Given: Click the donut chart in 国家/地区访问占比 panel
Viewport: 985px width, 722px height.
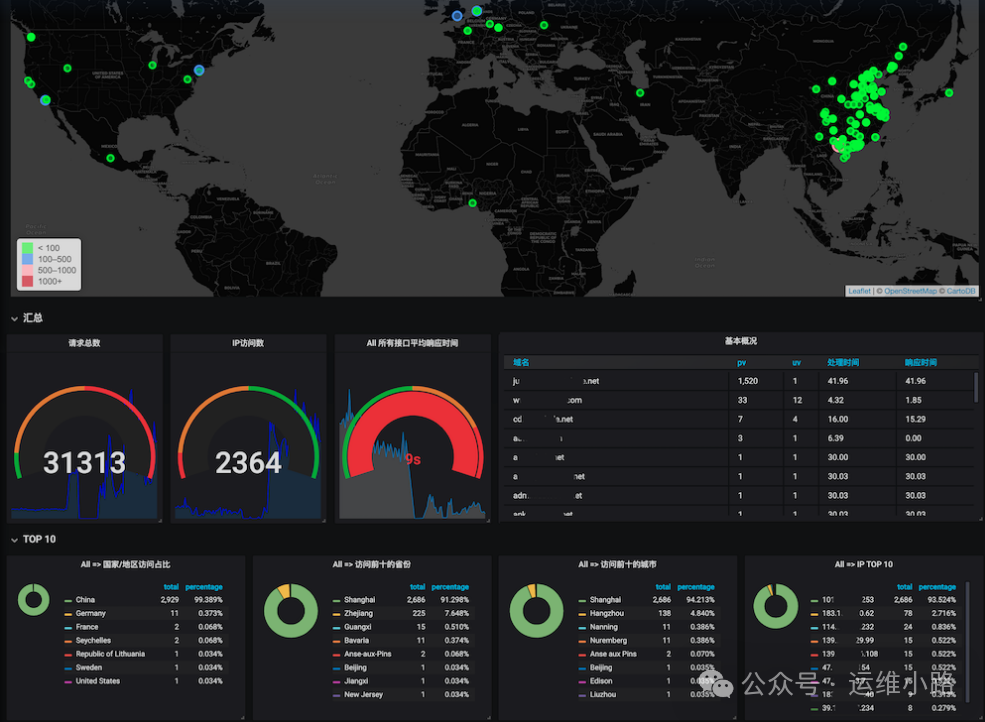Looking at the screenshot, I should tap(34, 599).
